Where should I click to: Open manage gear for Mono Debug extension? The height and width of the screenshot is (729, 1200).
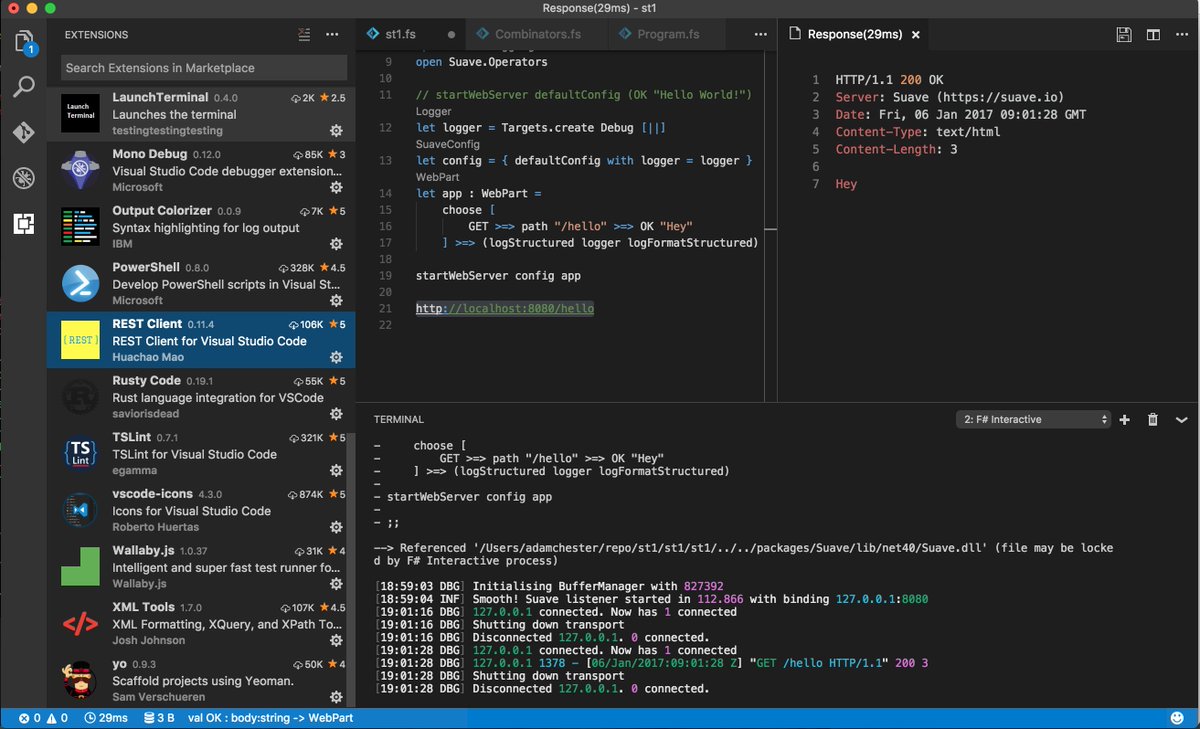coord(336,187)
